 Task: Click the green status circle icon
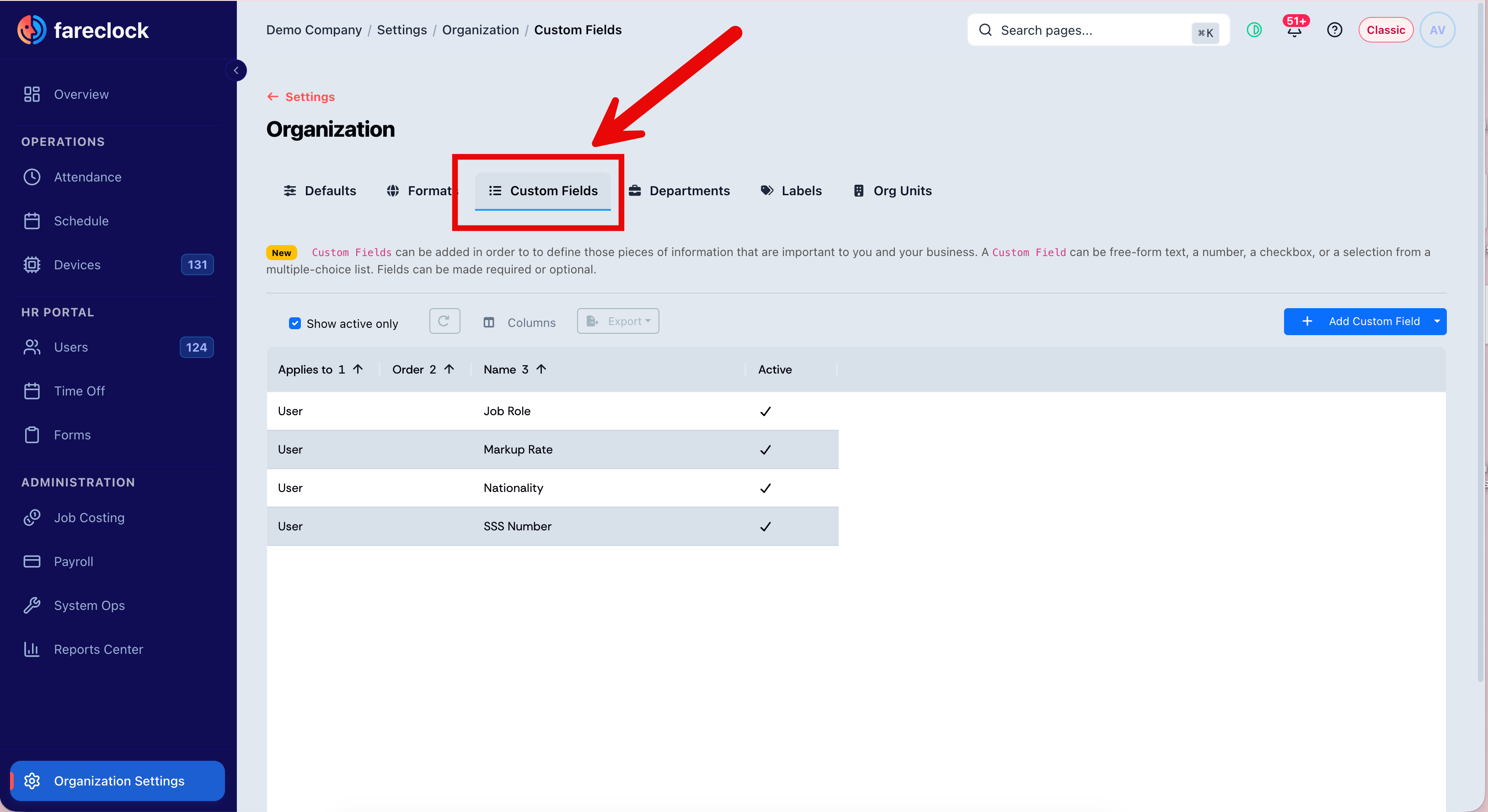click(x=1254, y=30)
